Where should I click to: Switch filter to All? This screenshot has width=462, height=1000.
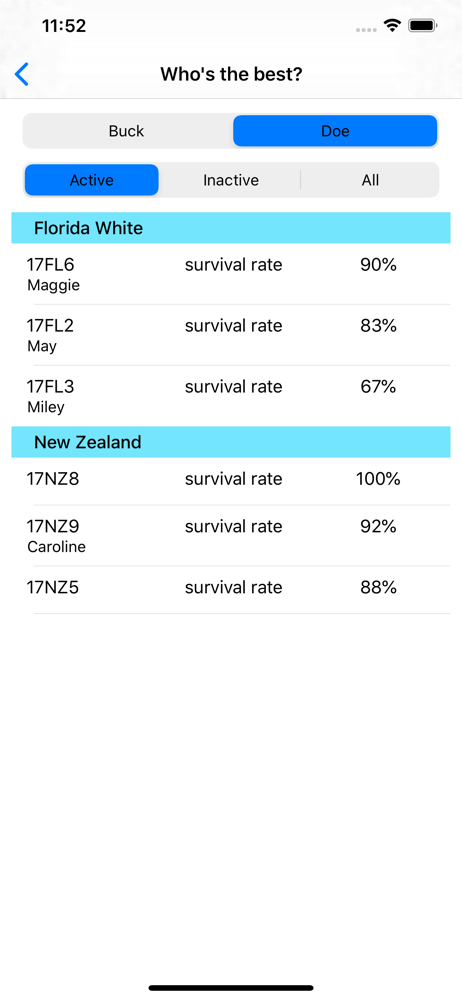[370, 180]
